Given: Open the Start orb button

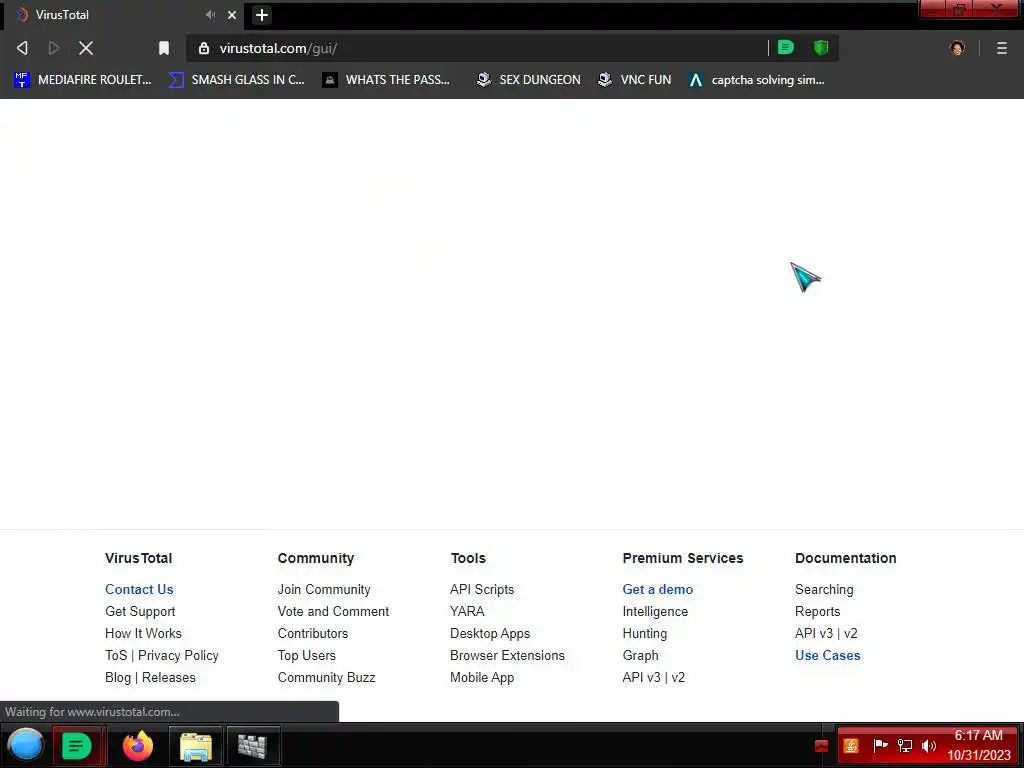Looking at the screenshot, I should click(x=25, y=745).
